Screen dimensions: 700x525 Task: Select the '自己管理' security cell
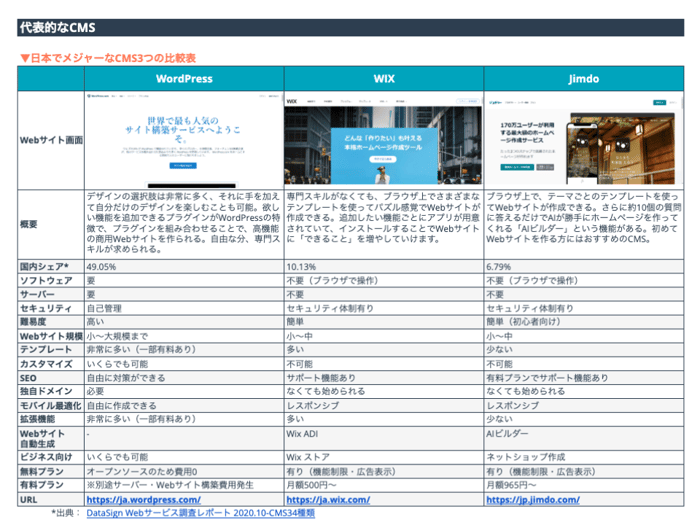[x=104, y=308]
